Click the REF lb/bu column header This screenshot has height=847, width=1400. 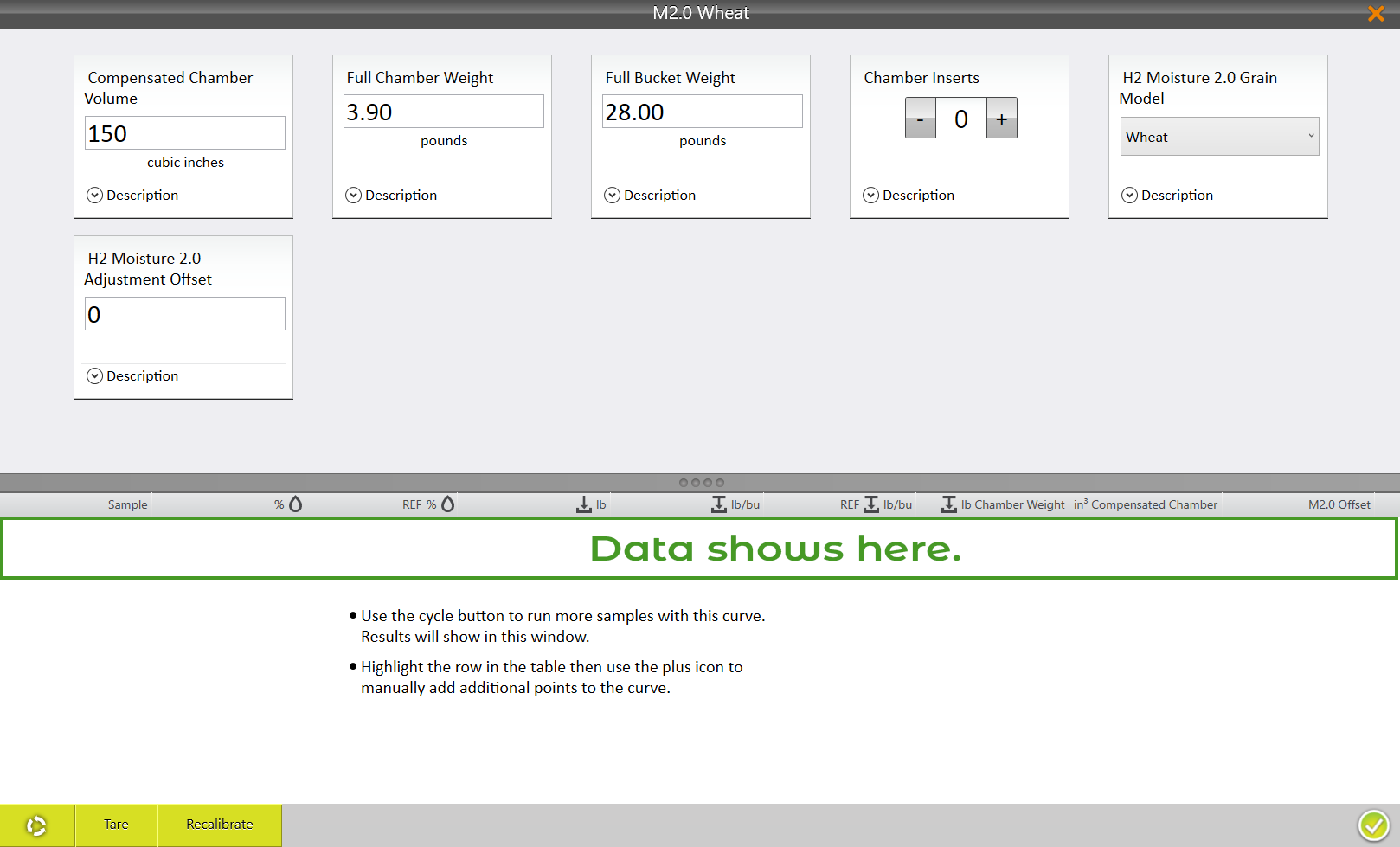[x=876, y=504]
